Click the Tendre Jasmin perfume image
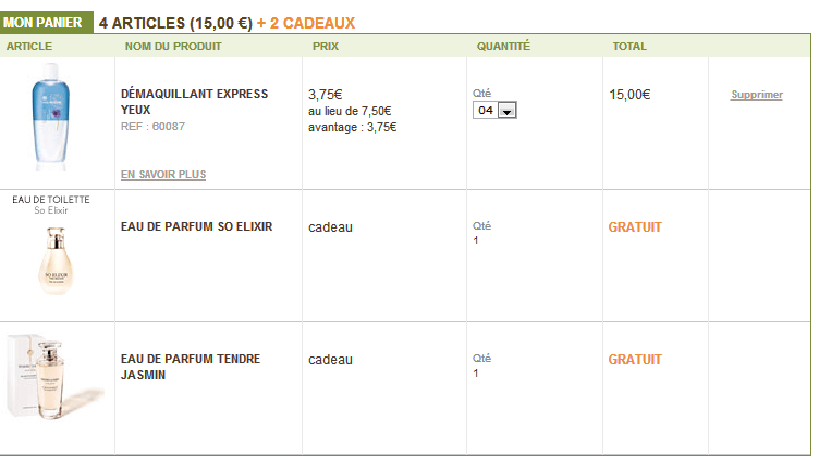Viewport: 819px width, 460px height. (56, 373)
